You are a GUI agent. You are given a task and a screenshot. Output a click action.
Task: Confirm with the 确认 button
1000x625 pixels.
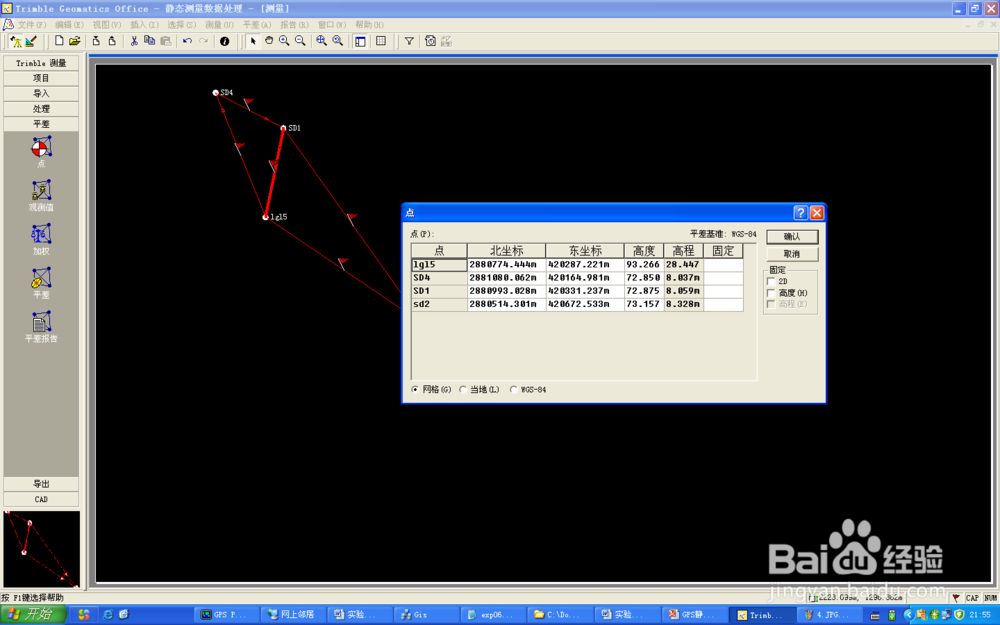pyautogui.click(x=792, y=237)
